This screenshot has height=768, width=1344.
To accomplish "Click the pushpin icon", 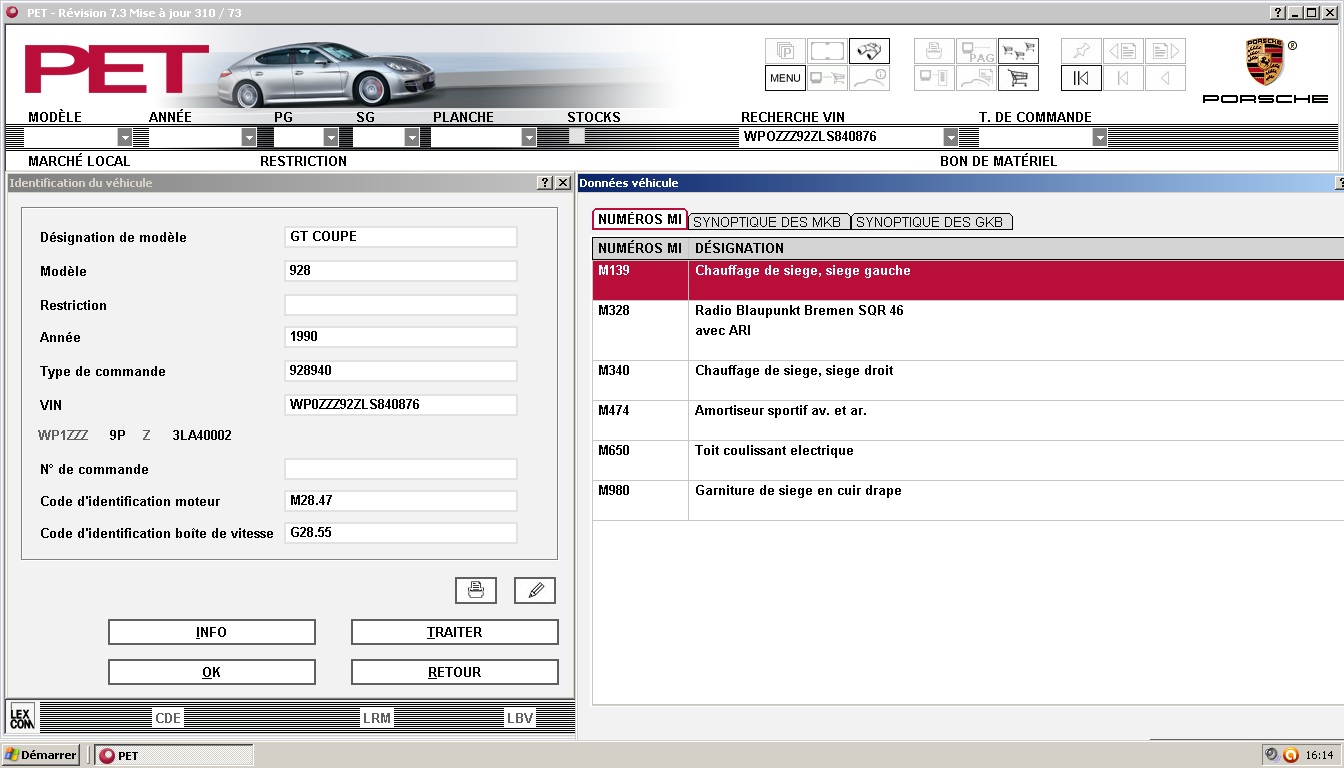I will (x=1082, y=51).
